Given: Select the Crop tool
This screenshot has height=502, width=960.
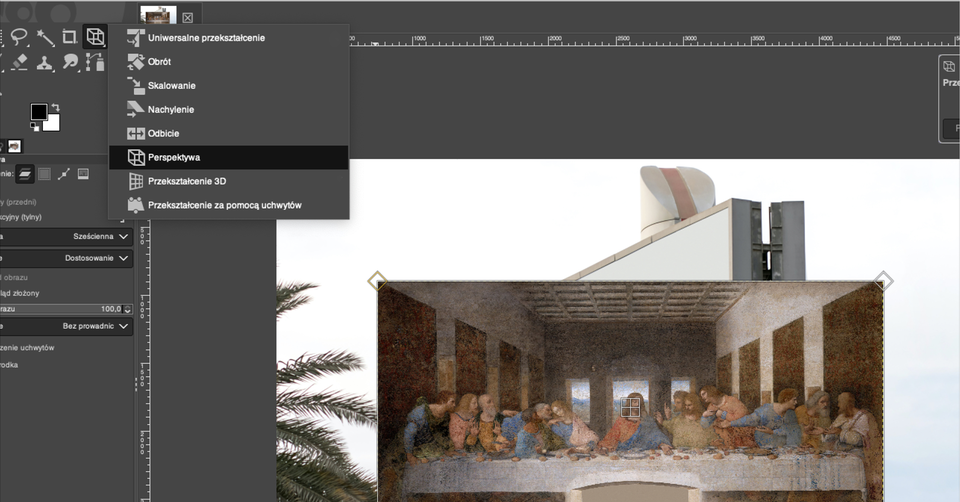Looking at the screenshot, I should click(x=70, y=38).
